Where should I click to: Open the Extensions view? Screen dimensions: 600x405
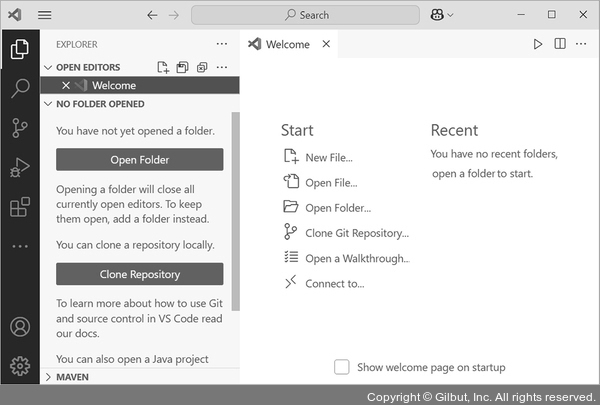click(19, 207)
